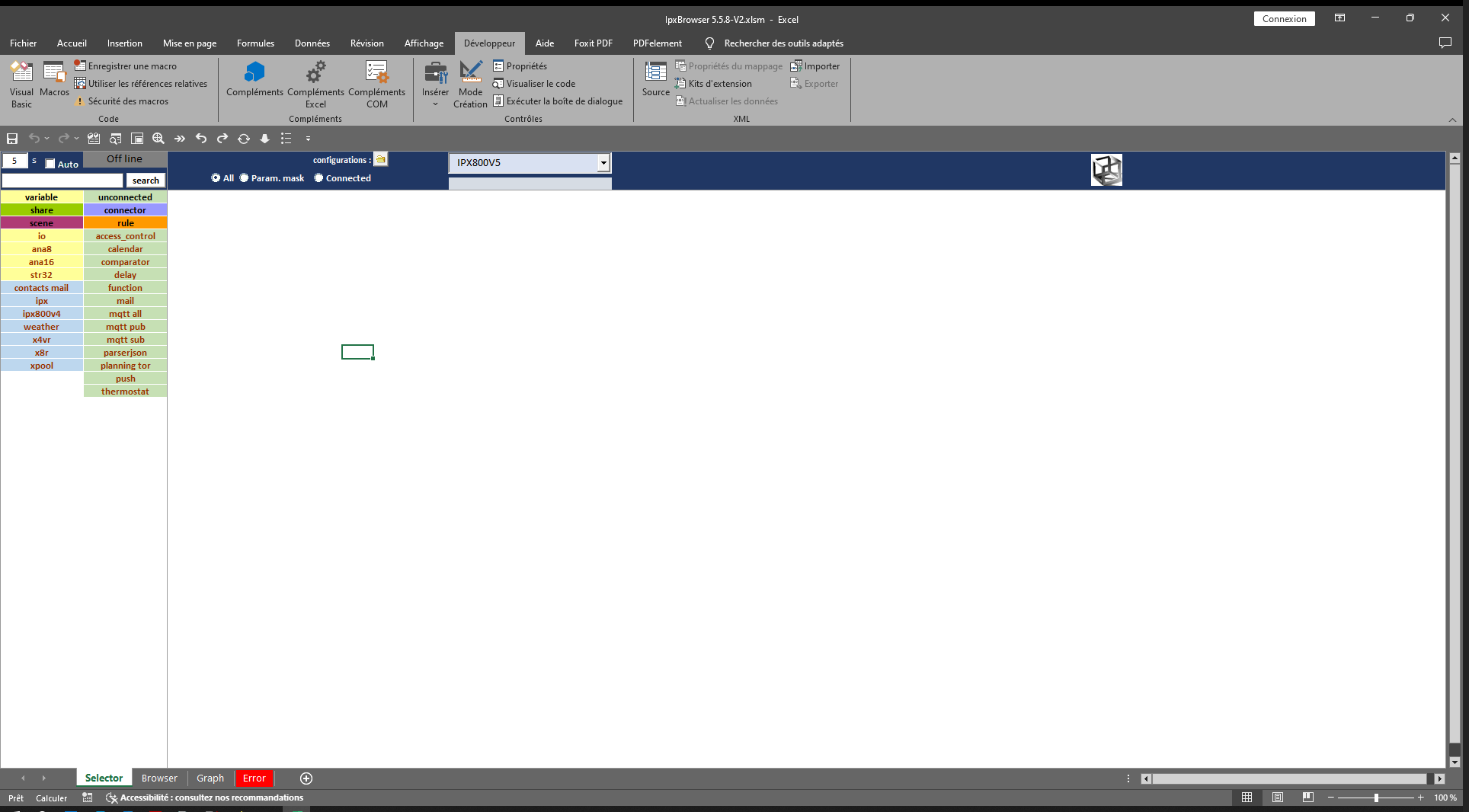The height and width of the screenshot is (812, 1469).
Task: Expand the IPX800V5 configuration dropdown
Action: (603, 163)
